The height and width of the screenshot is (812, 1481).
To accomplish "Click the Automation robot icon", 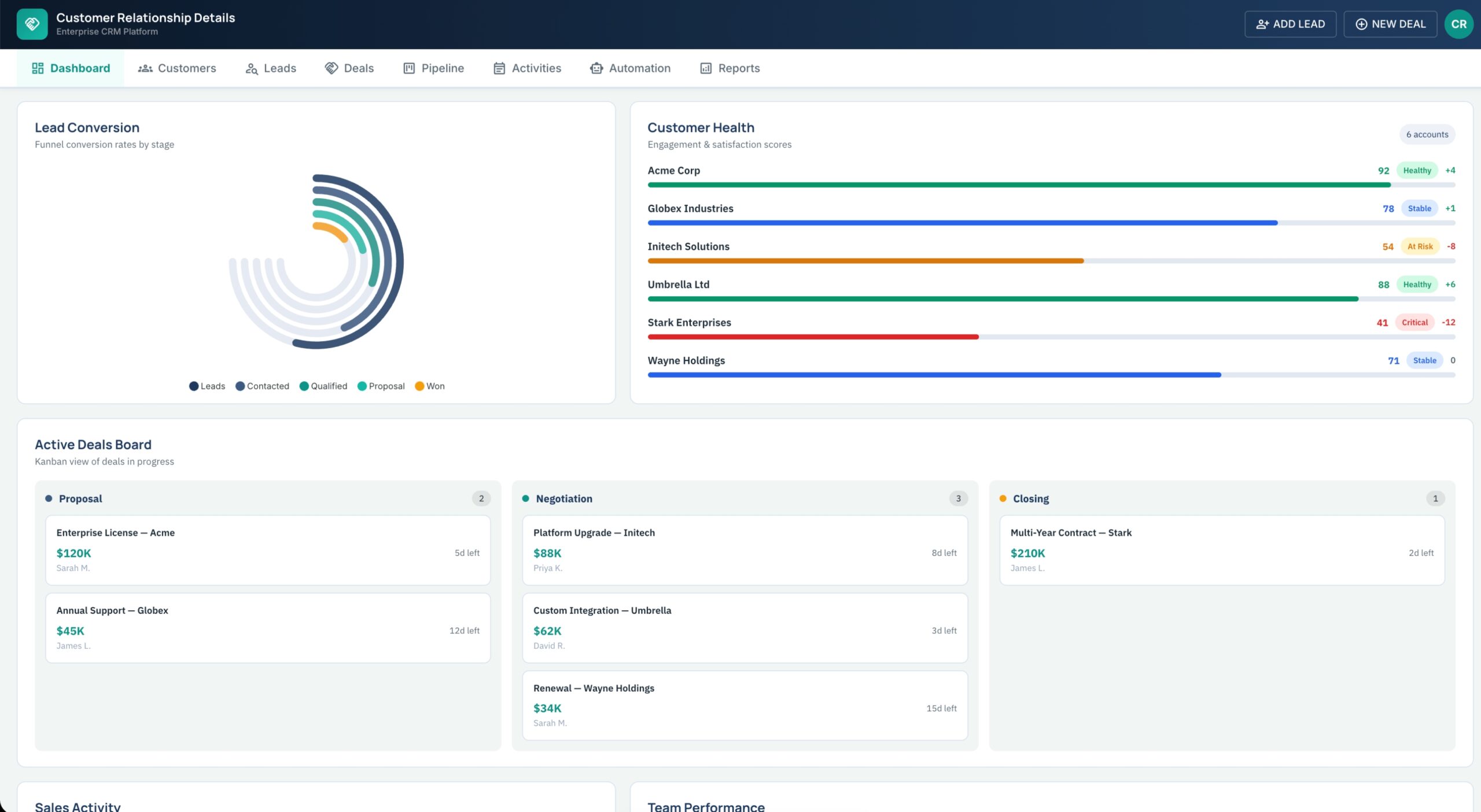I will [596, 68].
